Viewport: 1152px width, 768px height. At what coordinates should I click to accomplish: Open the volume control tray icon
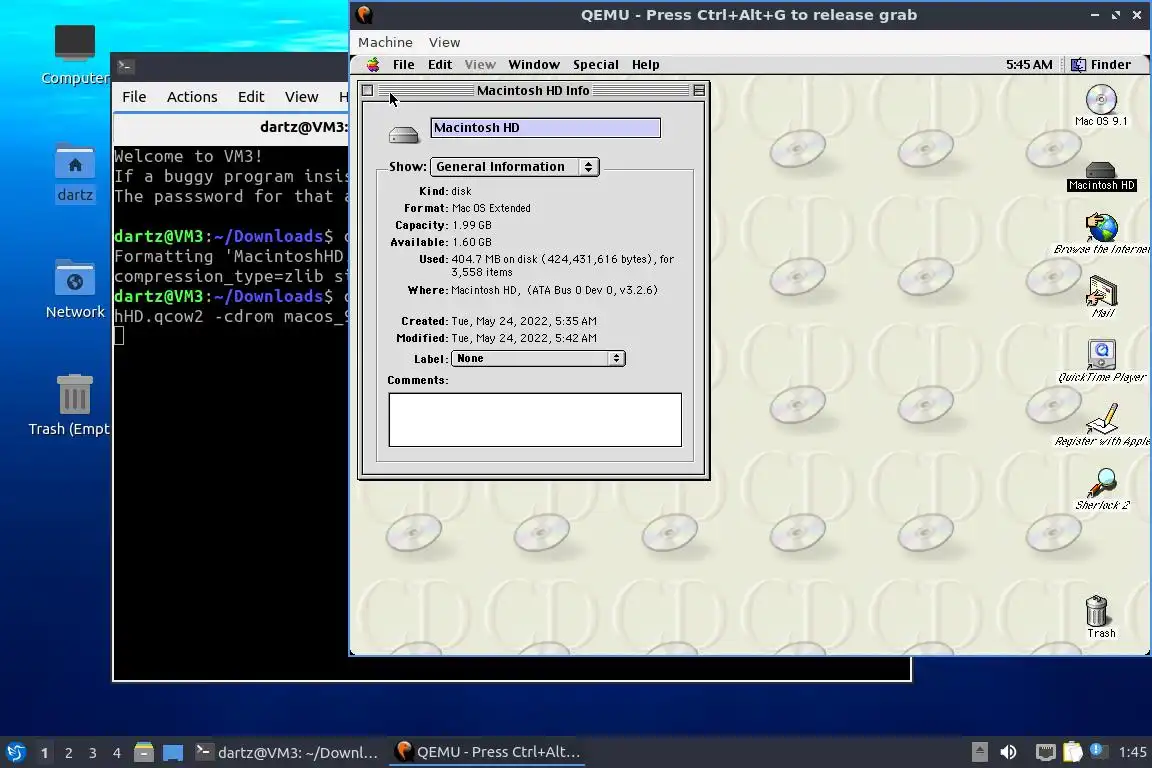click(x=1009, y=752)
